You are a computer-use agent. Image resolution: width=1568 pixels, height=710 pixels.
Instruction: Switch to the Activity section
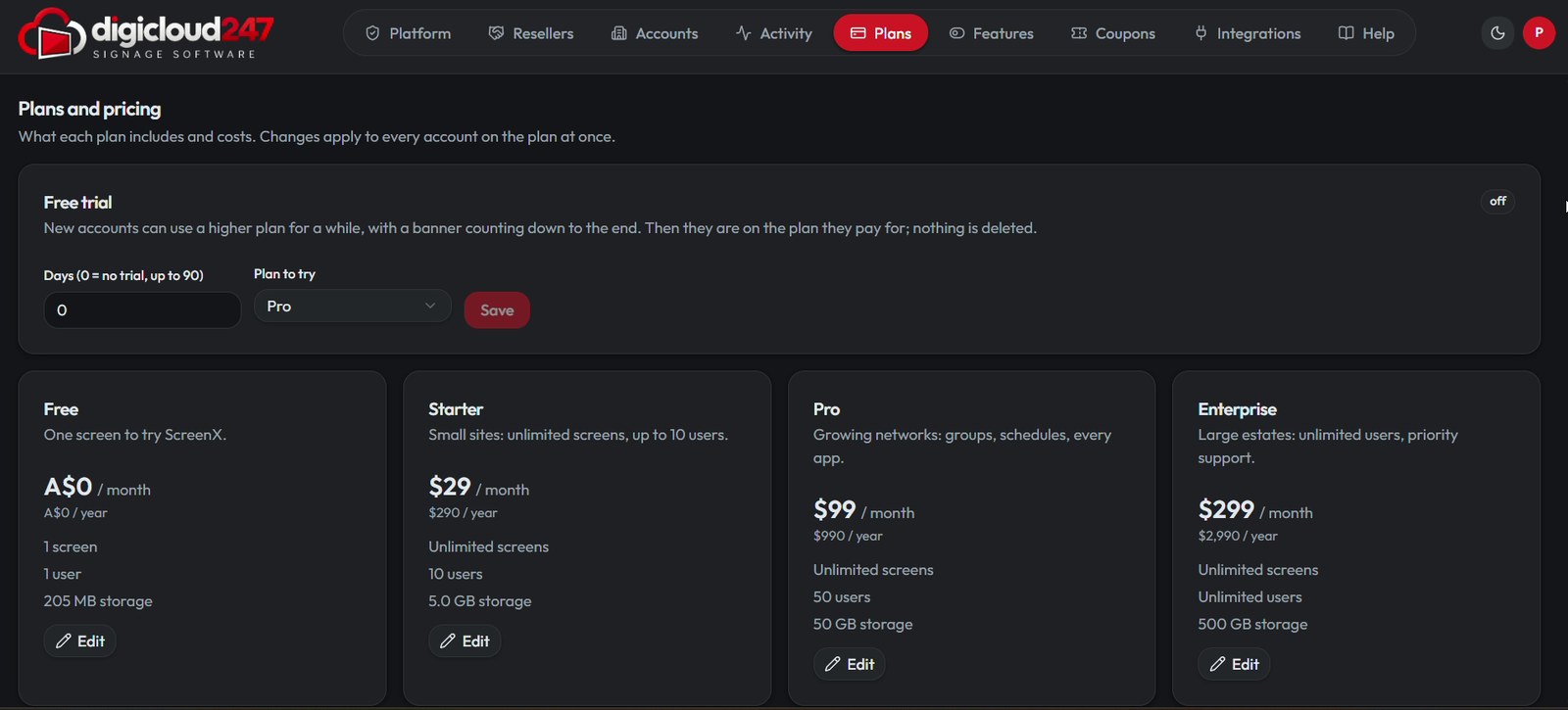point(773,33)
